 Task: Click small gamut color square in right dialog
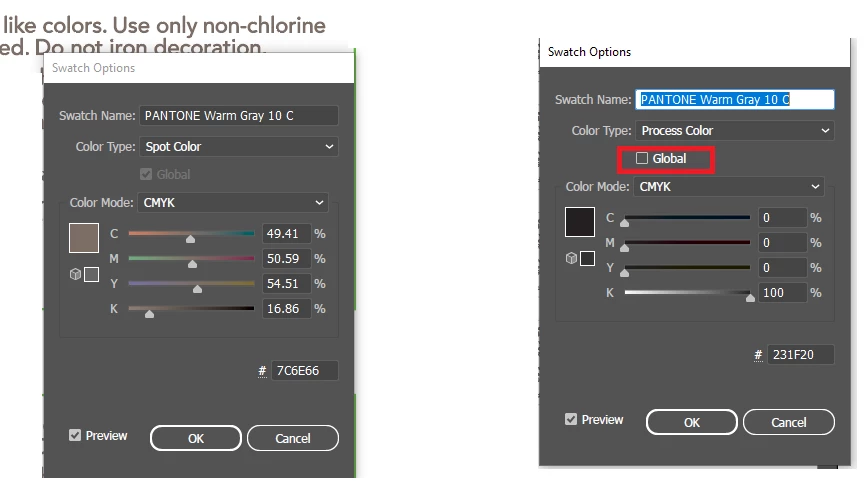pyautogui.click(x=588, y=258)
